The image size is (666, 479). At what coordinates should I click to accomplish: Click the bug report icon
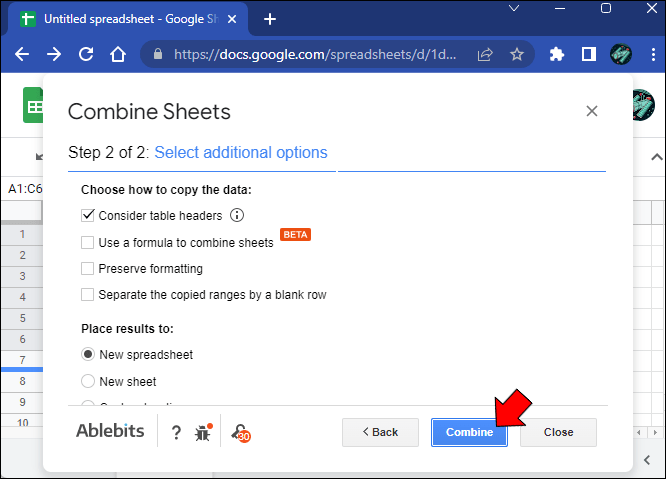click(203, 432)
